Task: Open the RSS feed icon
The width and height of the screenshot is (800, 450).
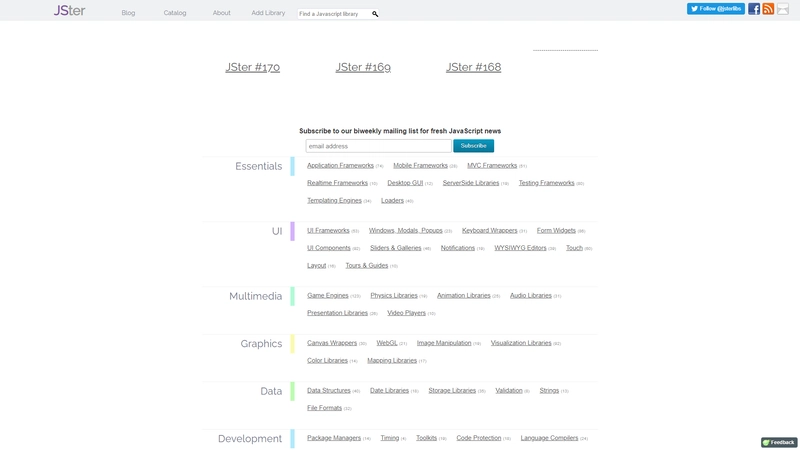Action: 768,9
